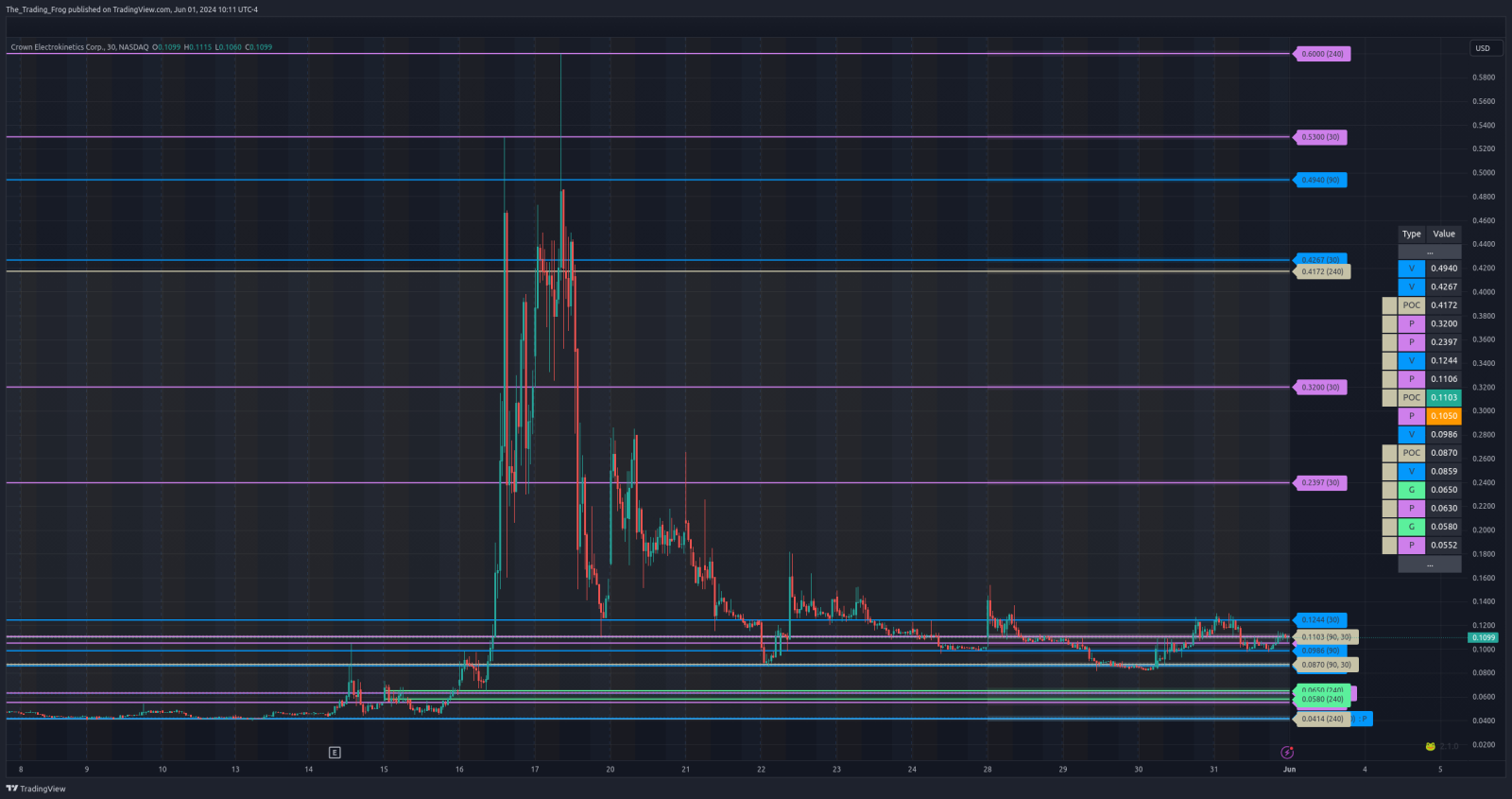Click the 0.0414 (240) beige level label
Screen dimensions: 1512x799
pyautogui.click(x=1323, y=719)
